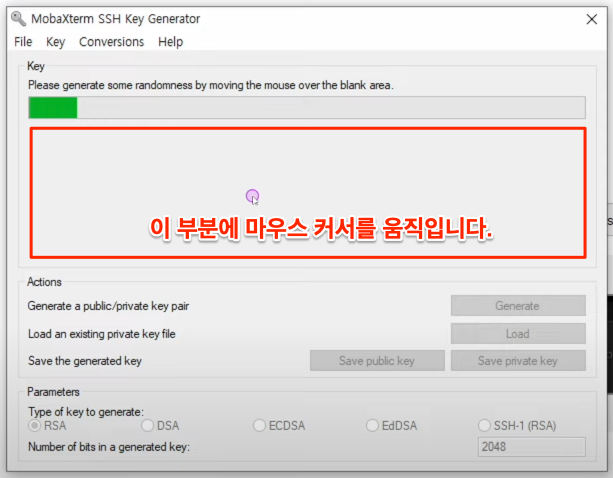Click the Save public key button
The width and height of the screenshot is (613, 478).
pyautogui.click(x=377, y=360)
